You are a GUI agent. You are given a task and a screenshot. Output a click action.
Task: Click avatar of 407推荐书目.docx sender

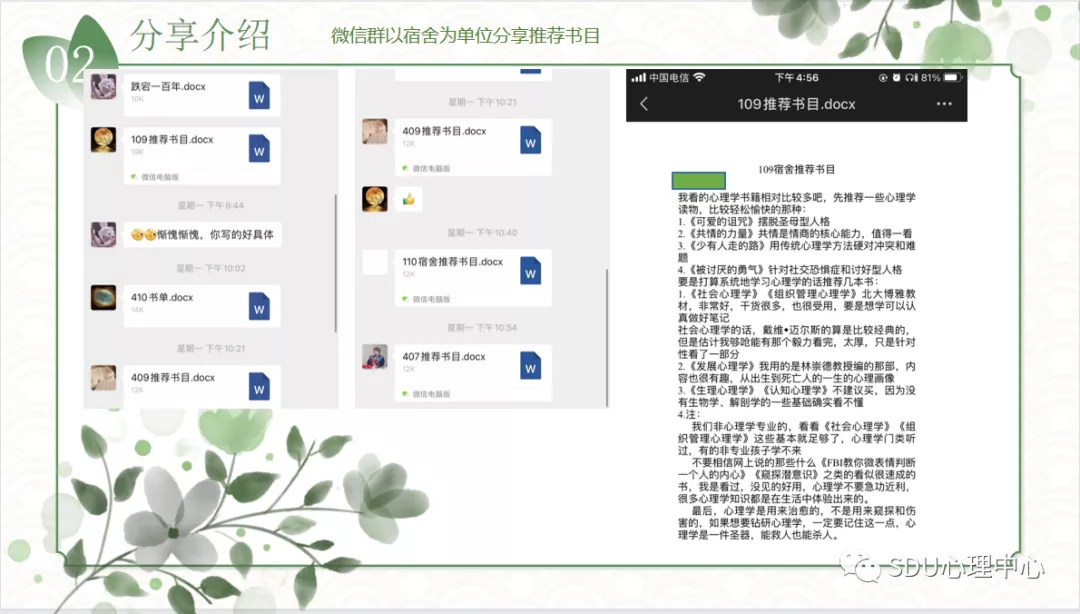click(x=375, y=357)
